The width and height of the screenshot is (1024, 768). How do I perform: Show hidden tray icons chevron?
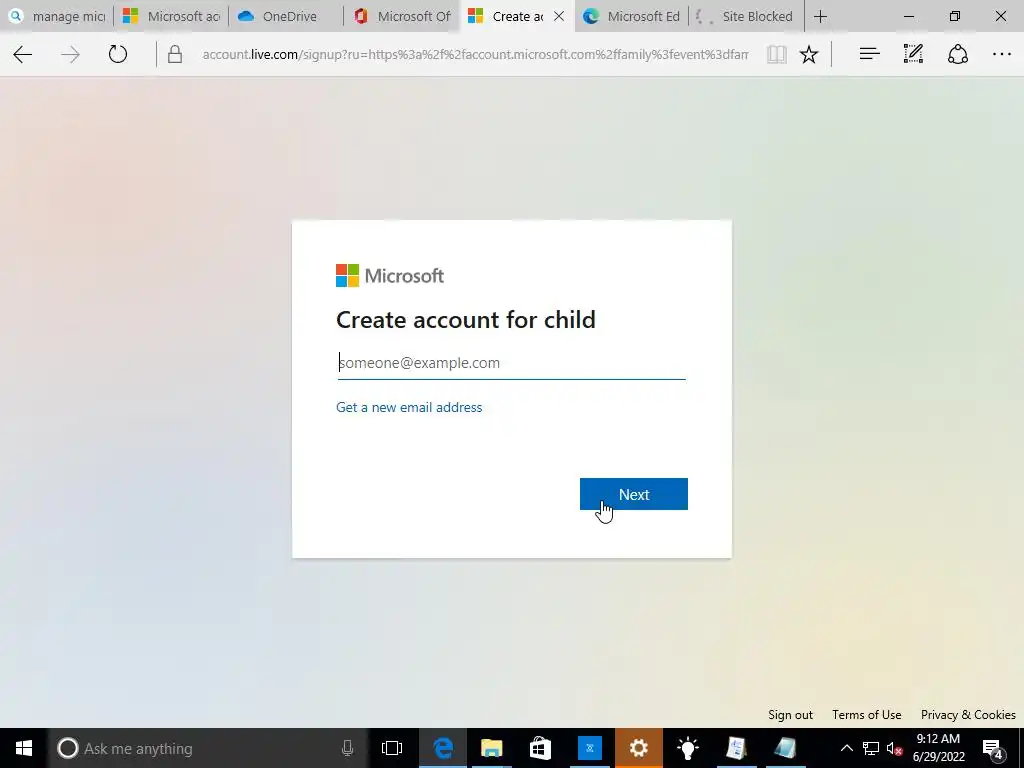pos(846,748)
